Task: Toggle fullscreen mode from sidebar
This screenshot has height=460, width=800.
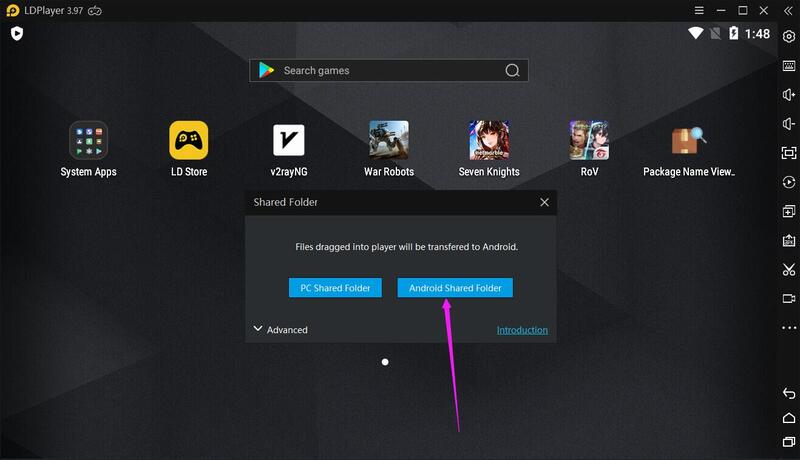Action: point(788,153)
